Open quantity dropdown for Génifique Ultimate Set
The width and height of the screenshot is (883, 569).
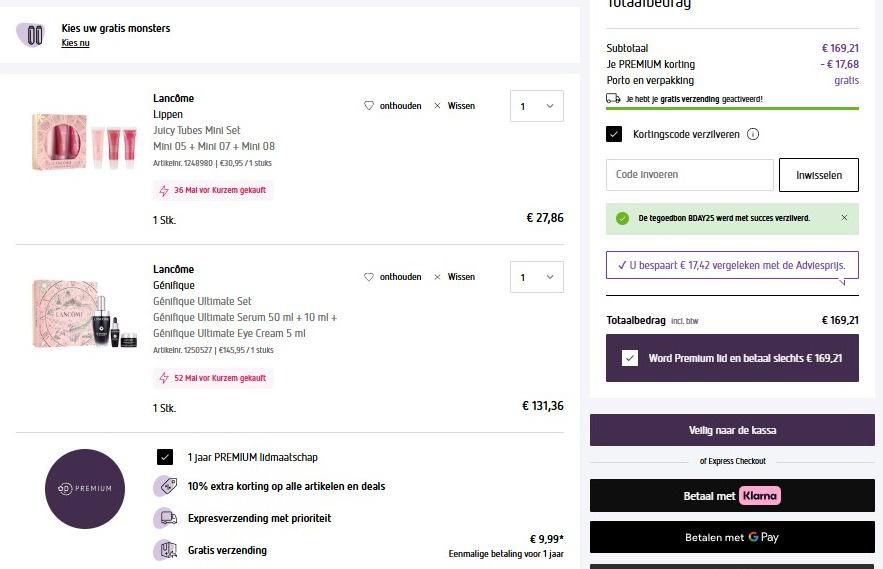536,277
